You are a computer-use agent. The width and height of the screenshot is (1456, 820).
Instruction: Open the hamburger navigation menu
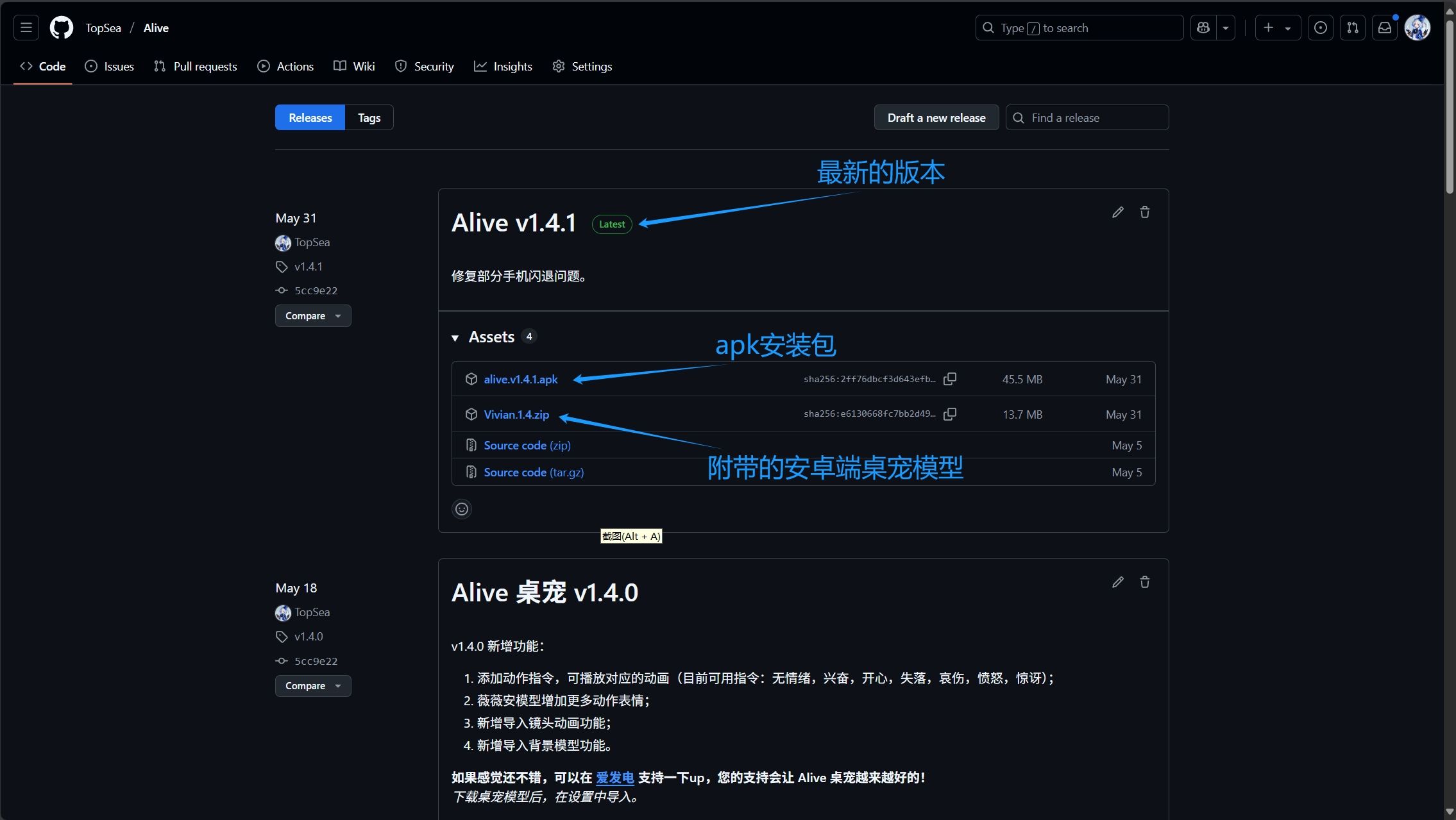click(26, 28)
